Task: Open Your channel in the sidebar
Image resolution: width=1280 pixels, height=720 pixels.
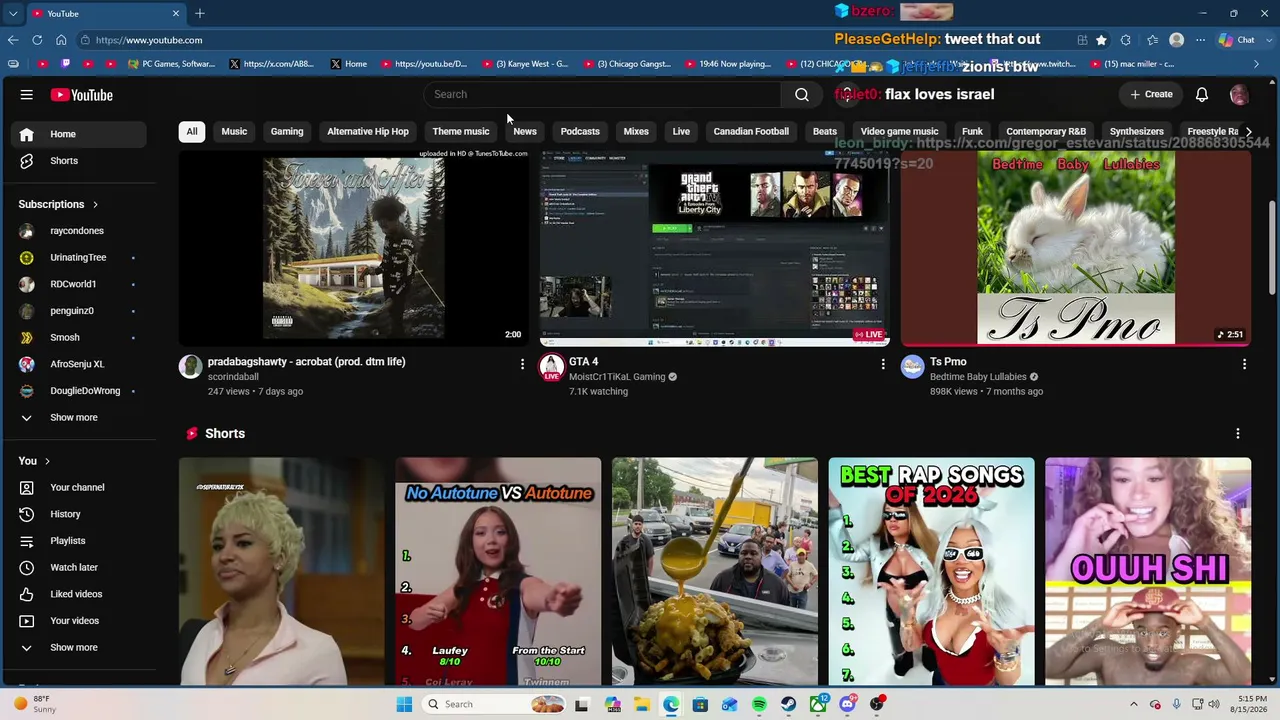Action: pos(77,487)
